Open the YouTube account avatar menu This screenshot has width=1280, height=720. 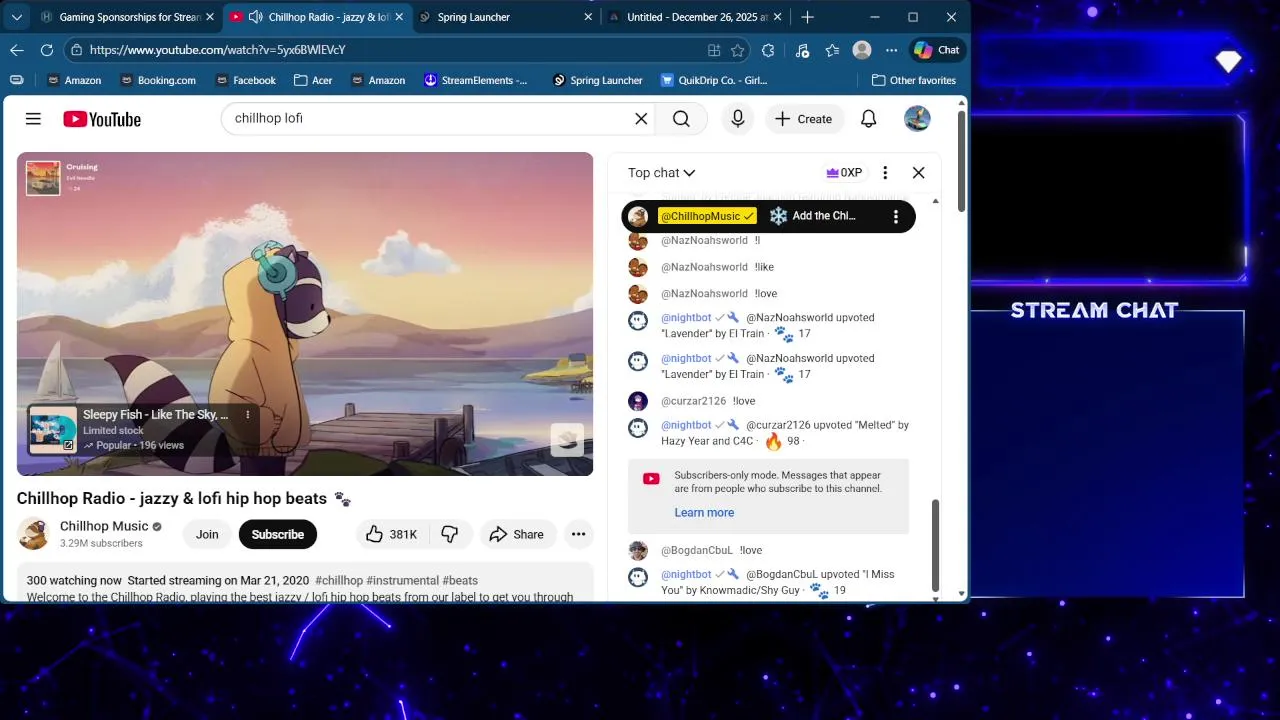(x=917, y=119)
